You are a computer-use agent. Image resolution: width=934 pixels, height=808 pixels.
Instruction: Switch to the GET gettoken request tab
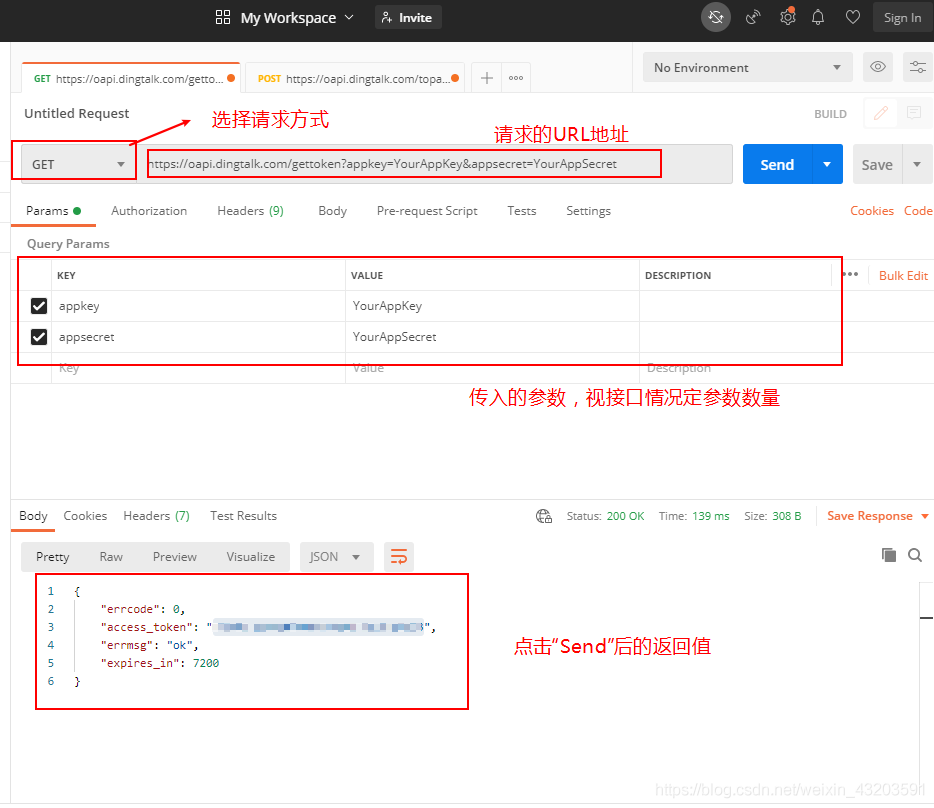[132, 79]
